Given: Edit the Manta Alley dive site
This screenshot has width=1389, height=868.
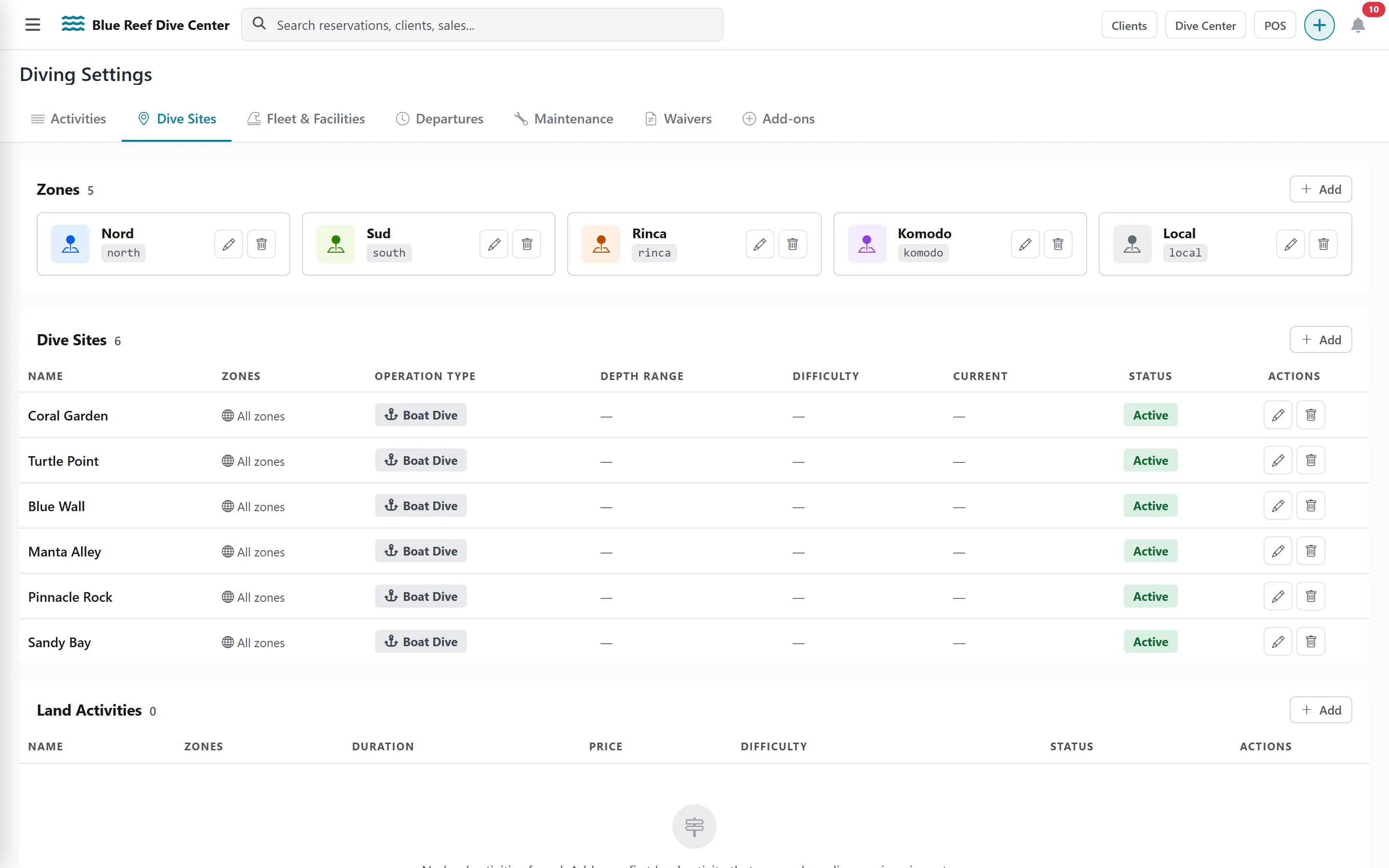Looking at the screenshot, I should (x=1278, y=551).
